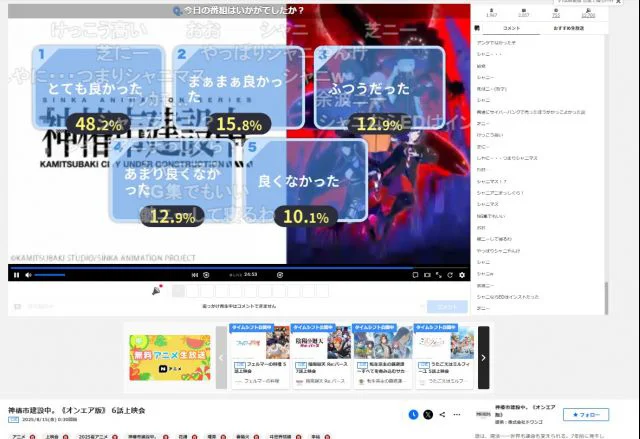Reload the player with refresh icon

(x=450, y=275)
